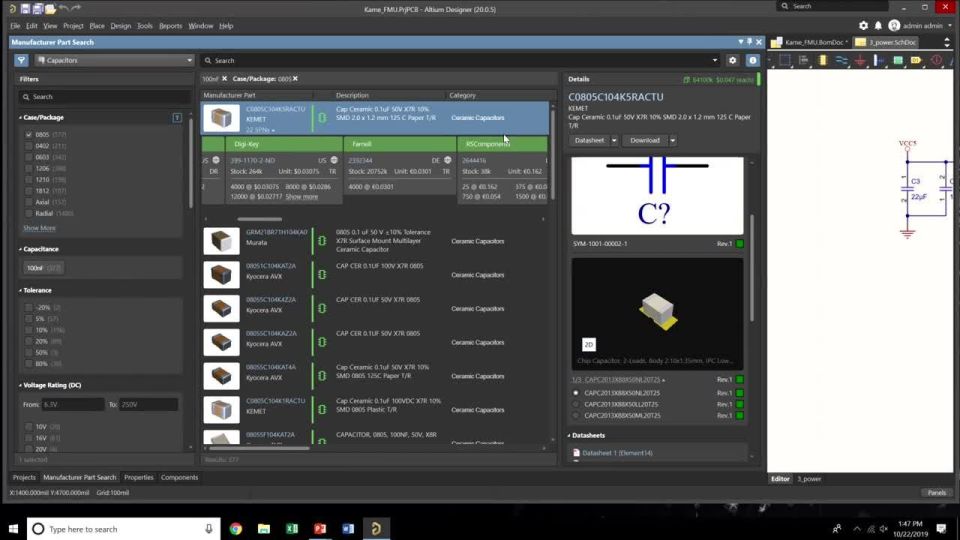The image size is (960, 540).
Task: Click the Save All icon
Action: click(37, 9)
